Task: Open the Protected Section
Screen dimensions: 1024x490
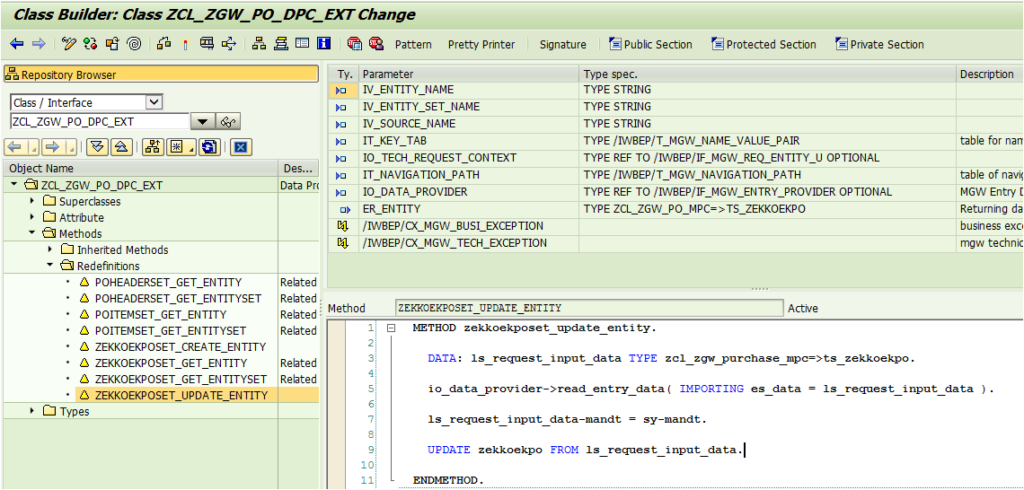Action: pyautogui.click(x=763, y=44)
